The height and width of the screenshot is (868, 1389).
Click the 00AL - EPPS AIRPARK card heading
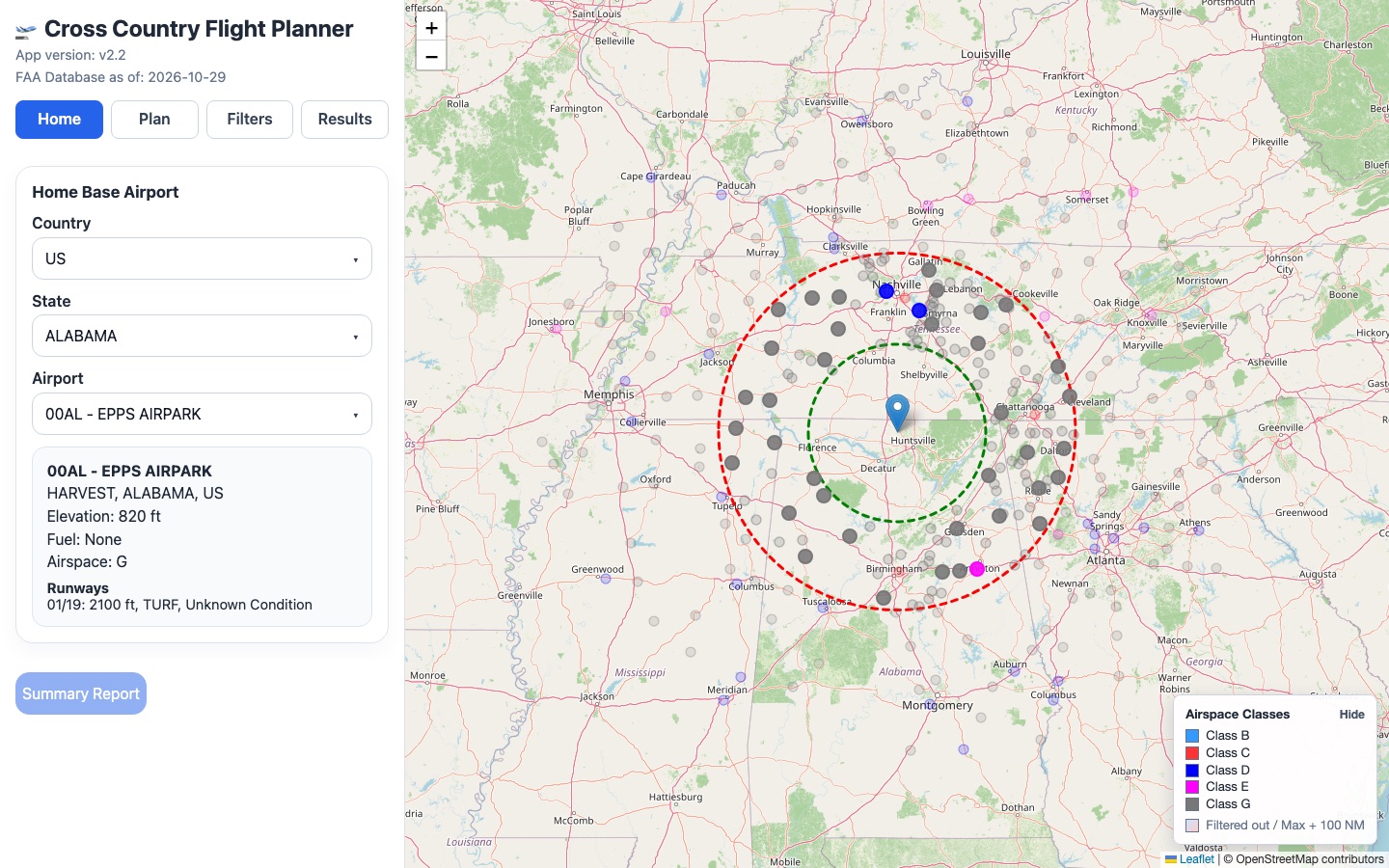(x=129, y=471)
